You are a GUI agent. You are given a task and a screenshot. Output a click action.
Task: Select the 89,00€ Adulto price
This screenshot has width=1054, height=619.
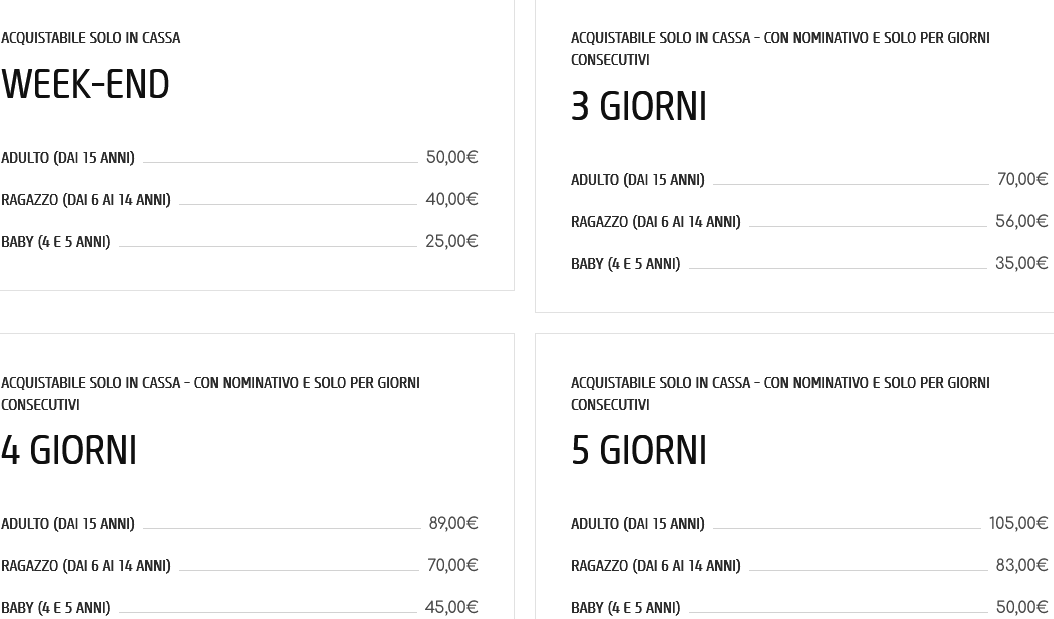(x=453, y=523)
